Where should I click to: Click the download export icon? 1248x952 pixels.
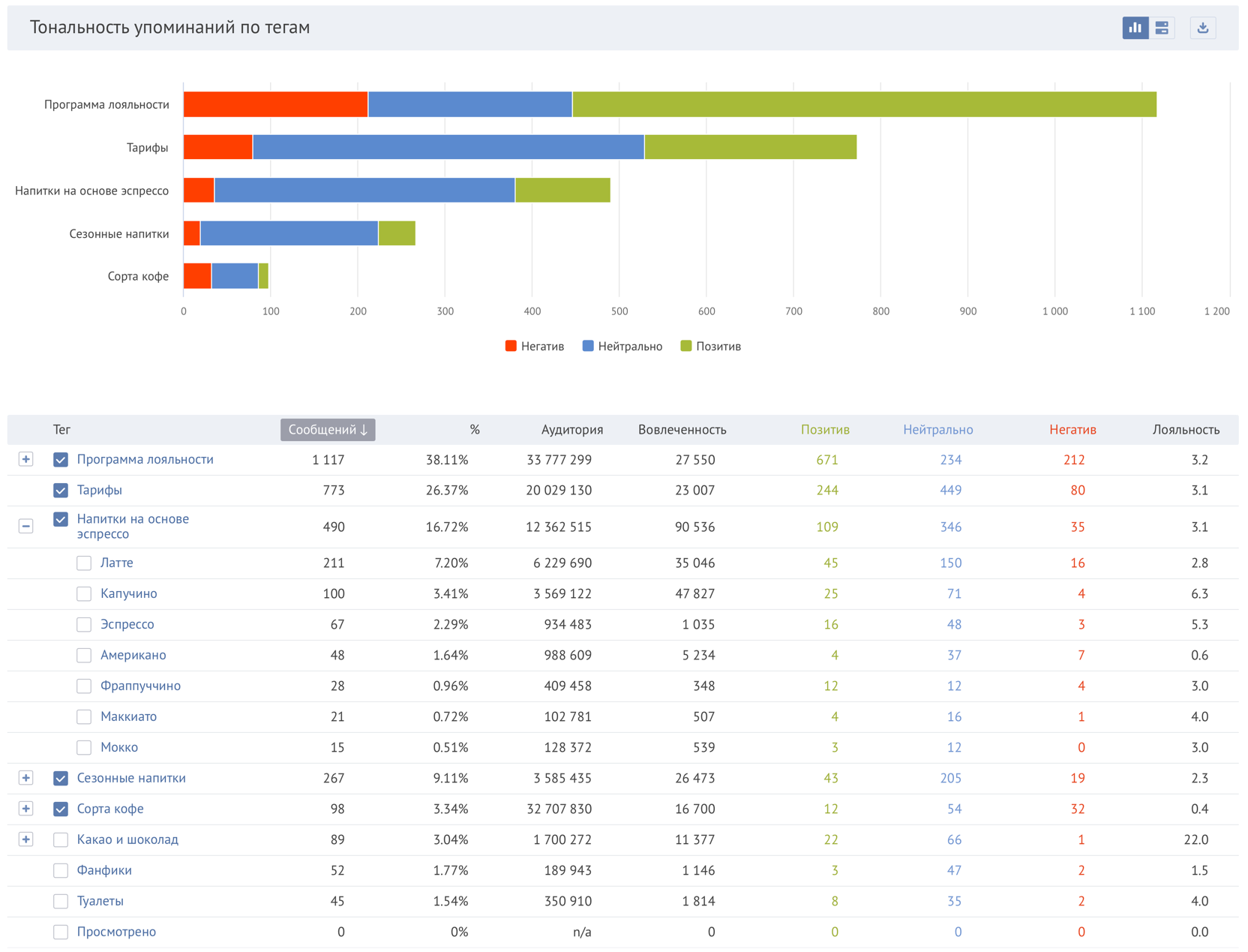1202,28
